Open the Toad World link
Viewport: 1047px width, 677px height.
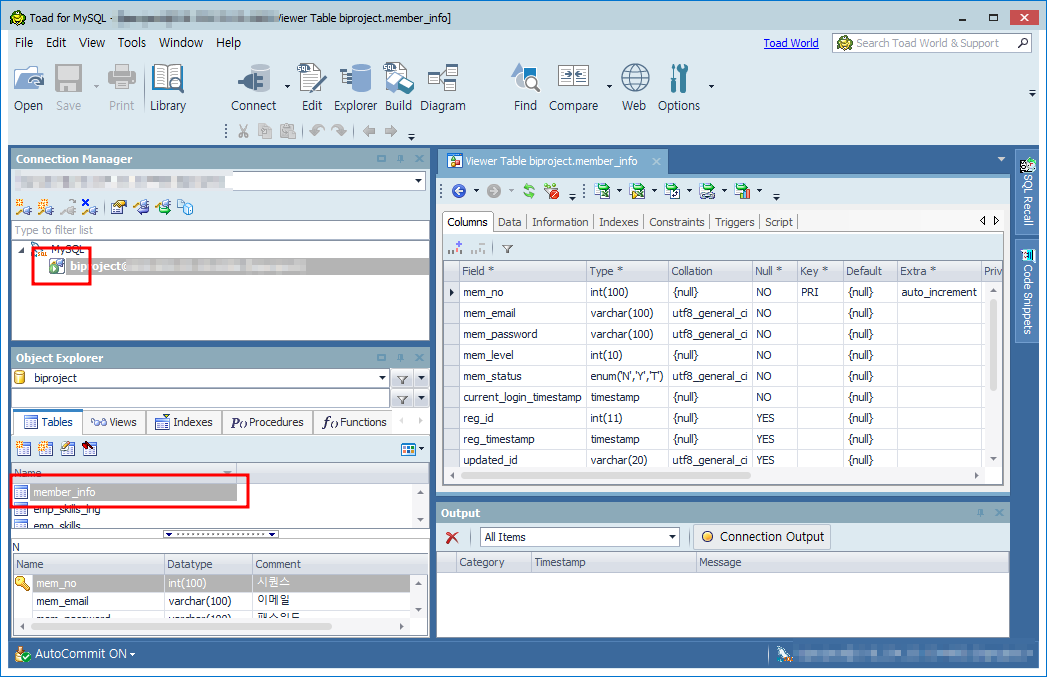[791, 43]
